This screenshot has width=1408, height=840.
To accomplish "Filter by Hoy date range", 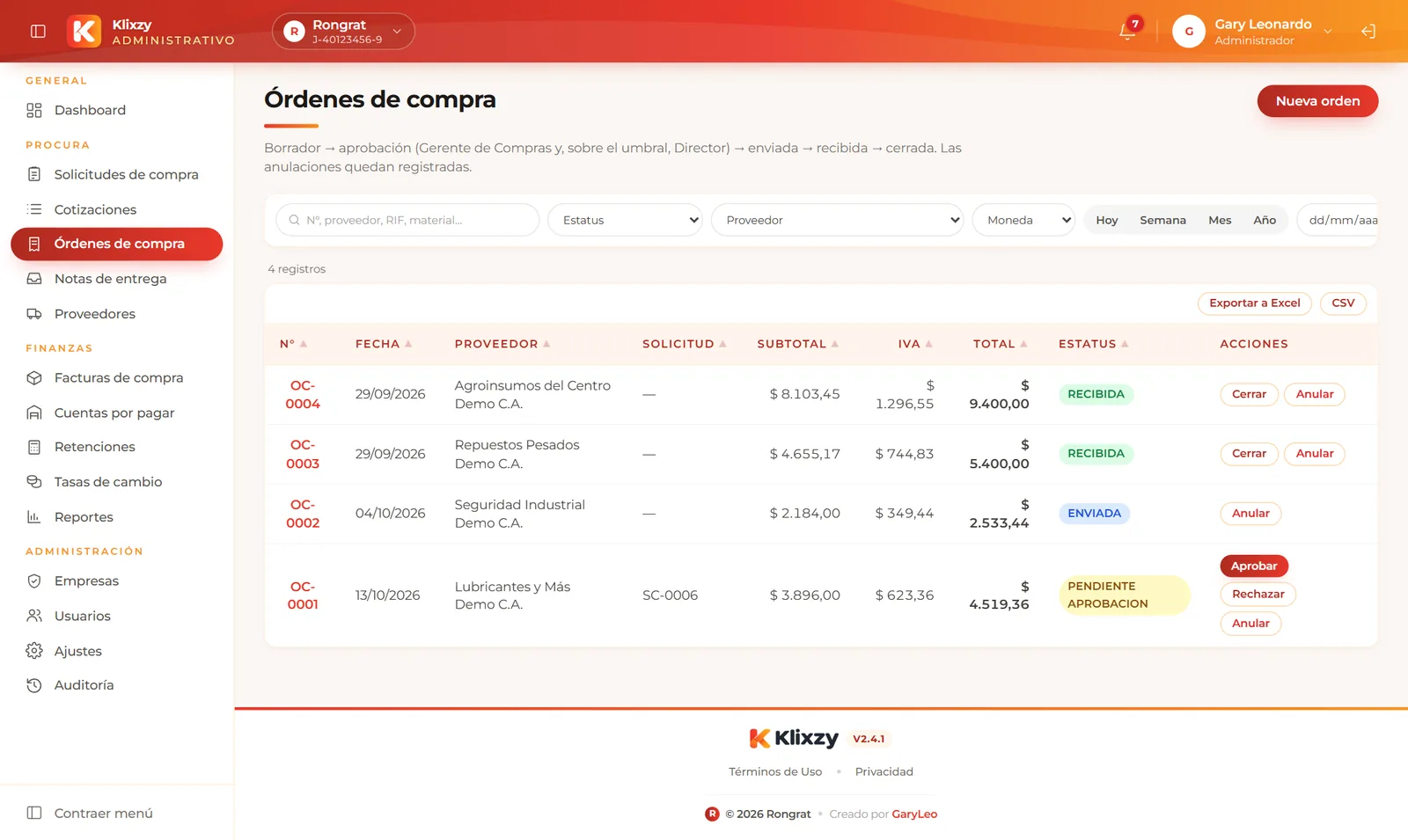I will pyautogui.click(x=1107, y=220).
